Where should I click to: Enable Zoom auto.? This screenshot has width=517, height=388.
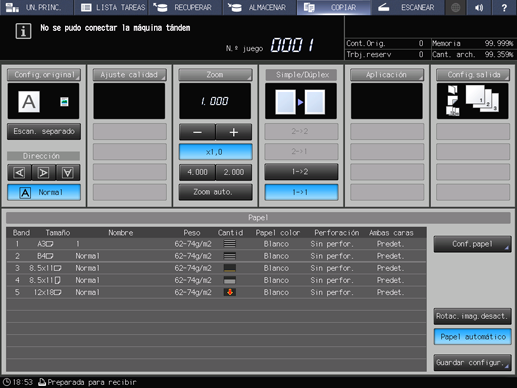215,192
